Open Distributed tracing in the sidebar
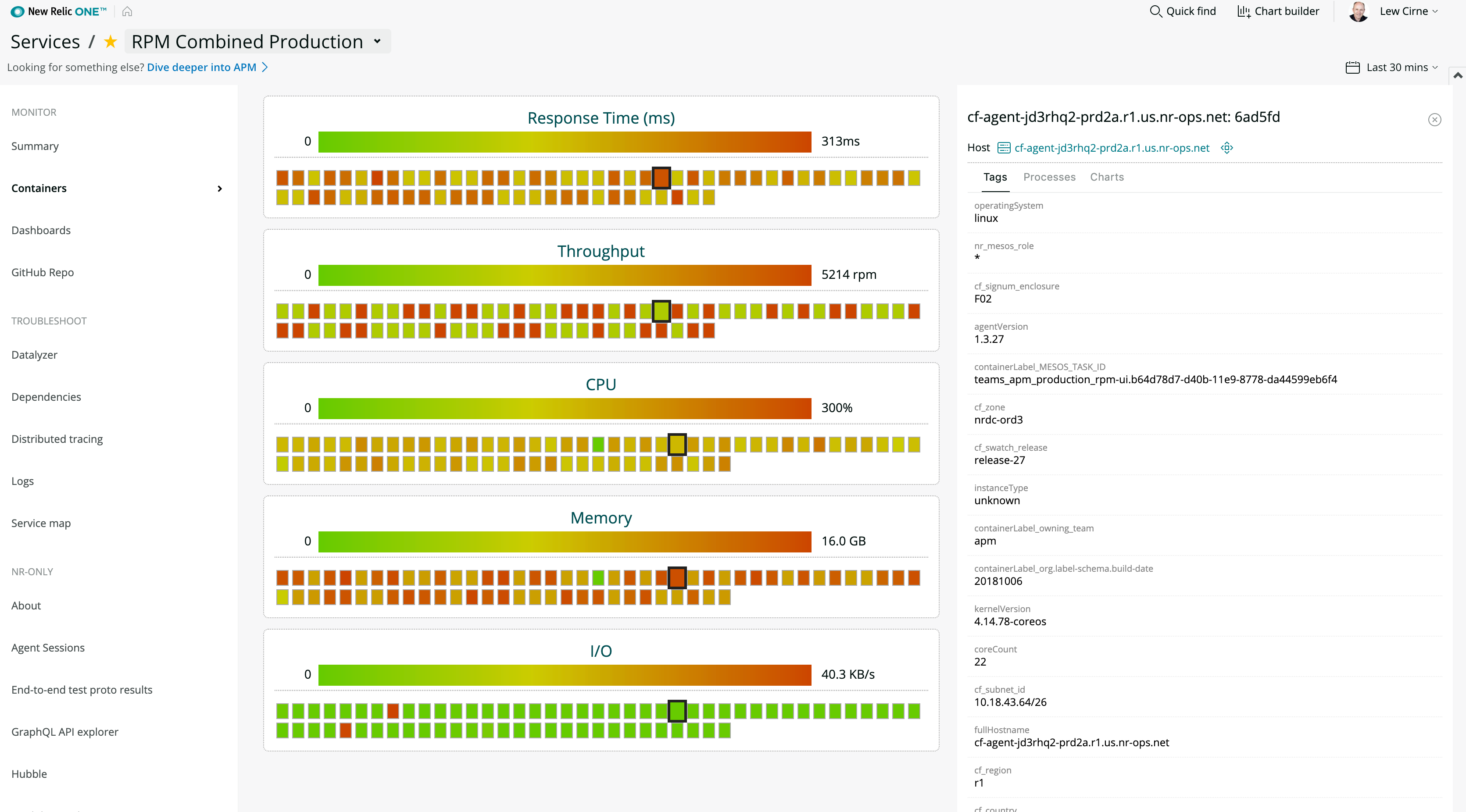The image size is (1466, 812). coord(57,439)
